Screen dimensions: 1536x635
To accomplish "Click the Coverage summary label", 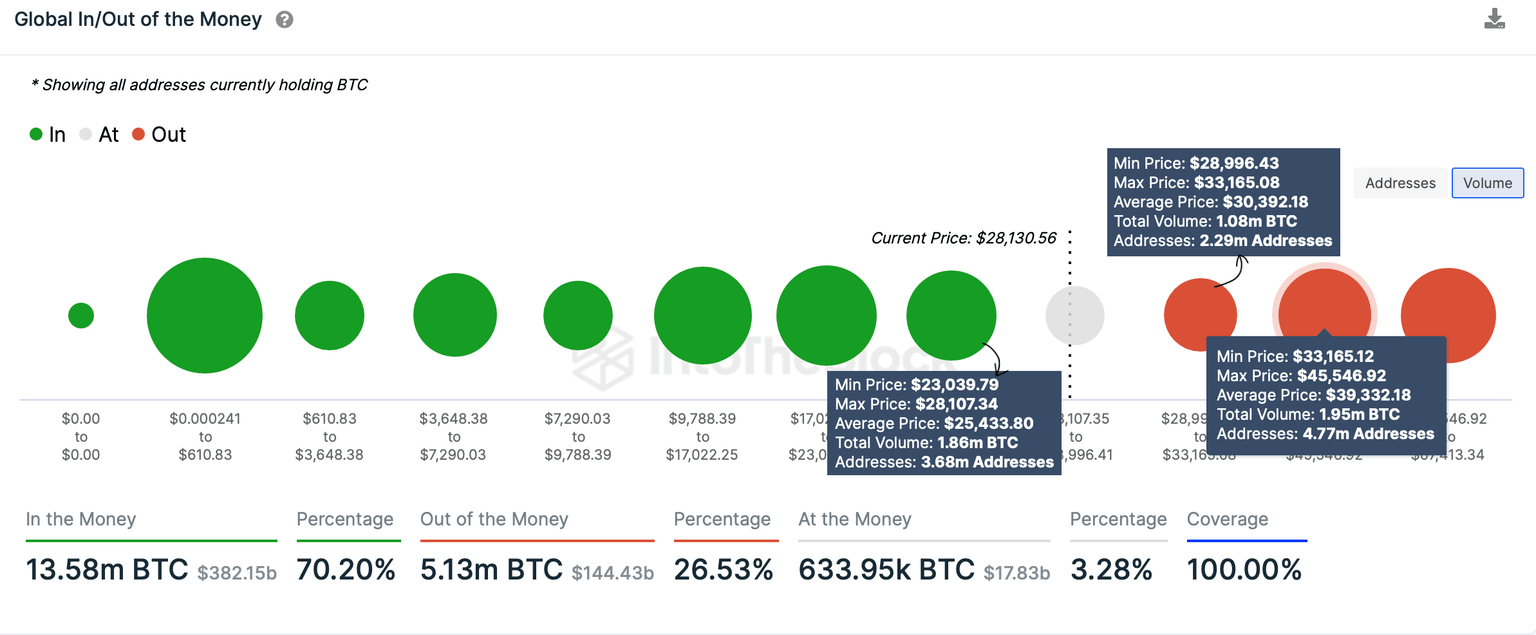I will pyautogui.click(x=1227, y=519).
